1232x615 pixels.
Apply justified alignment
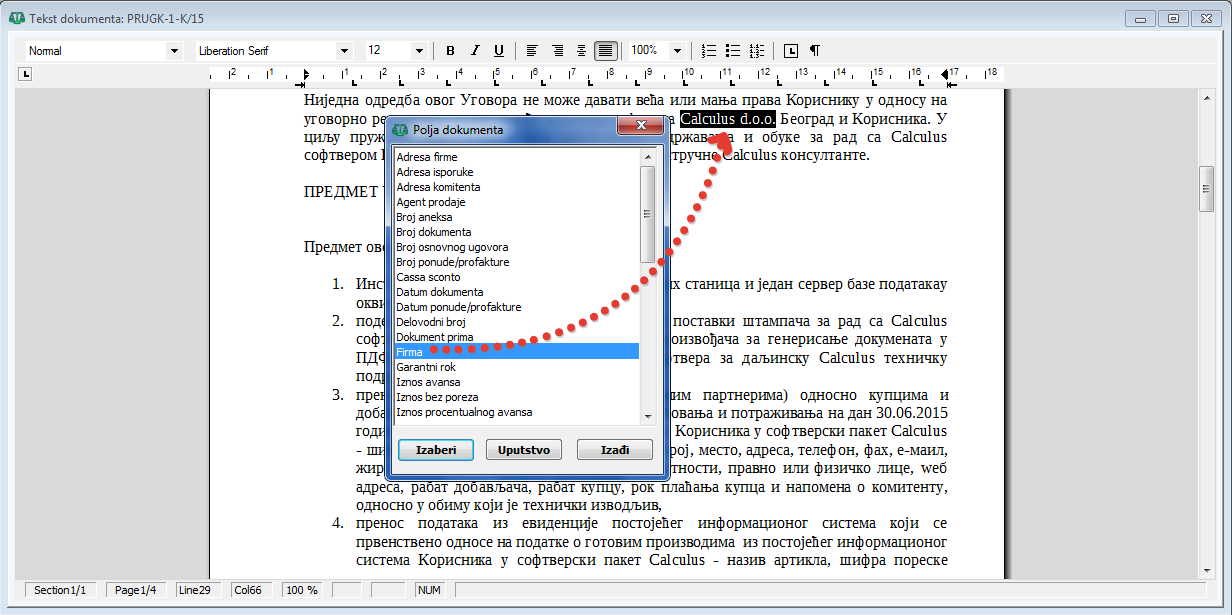click(605, 50)
